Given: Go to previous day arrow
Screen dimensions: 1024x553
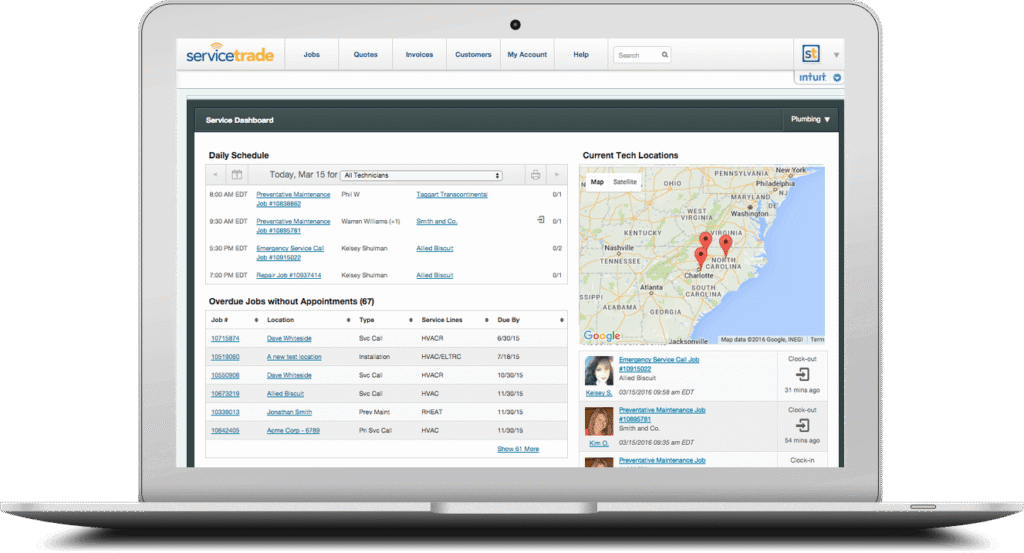Looking at the screenshot, I should [215, 175].
